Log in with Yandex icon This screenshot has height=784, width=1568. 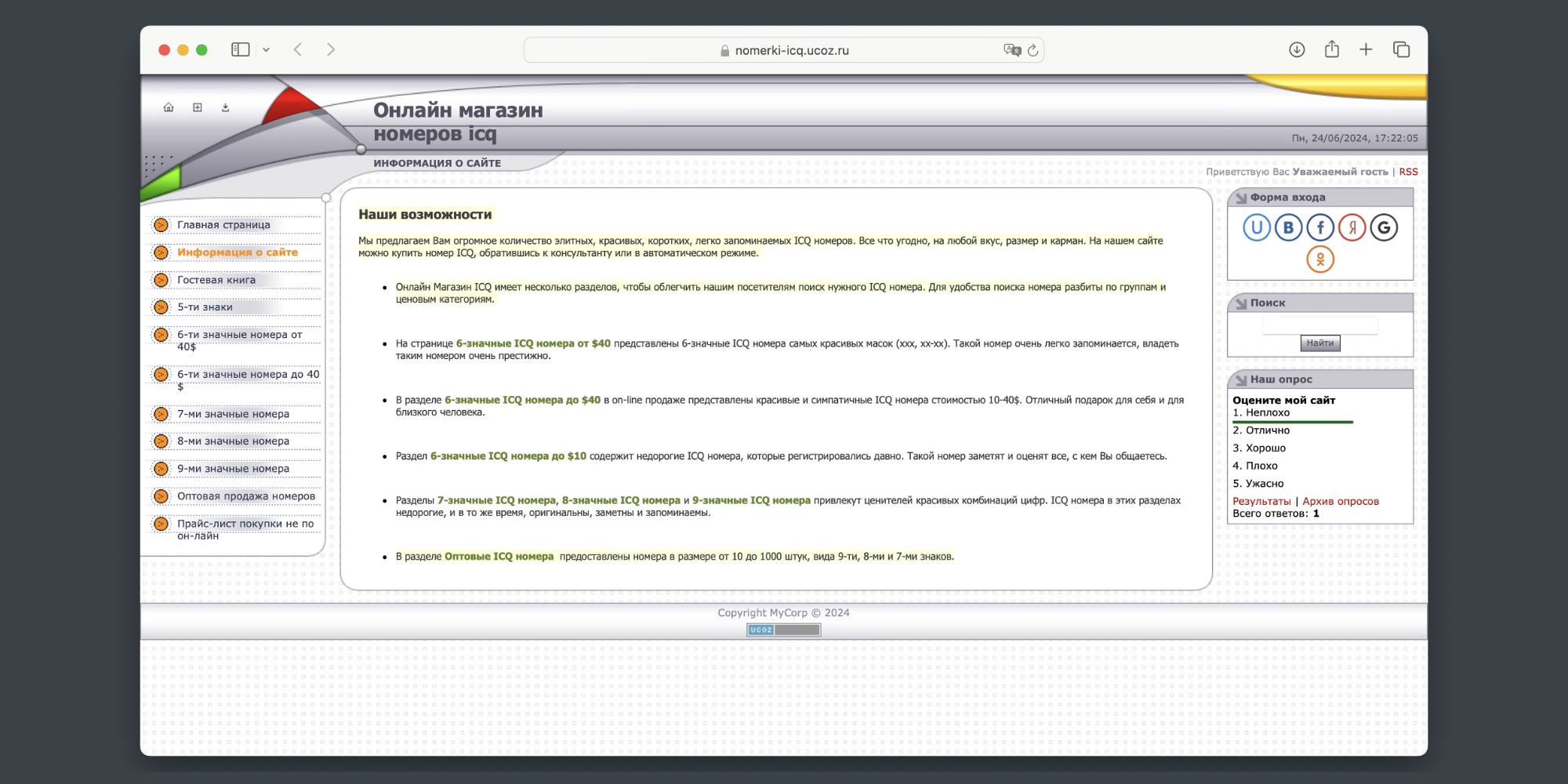(1352, 227)
